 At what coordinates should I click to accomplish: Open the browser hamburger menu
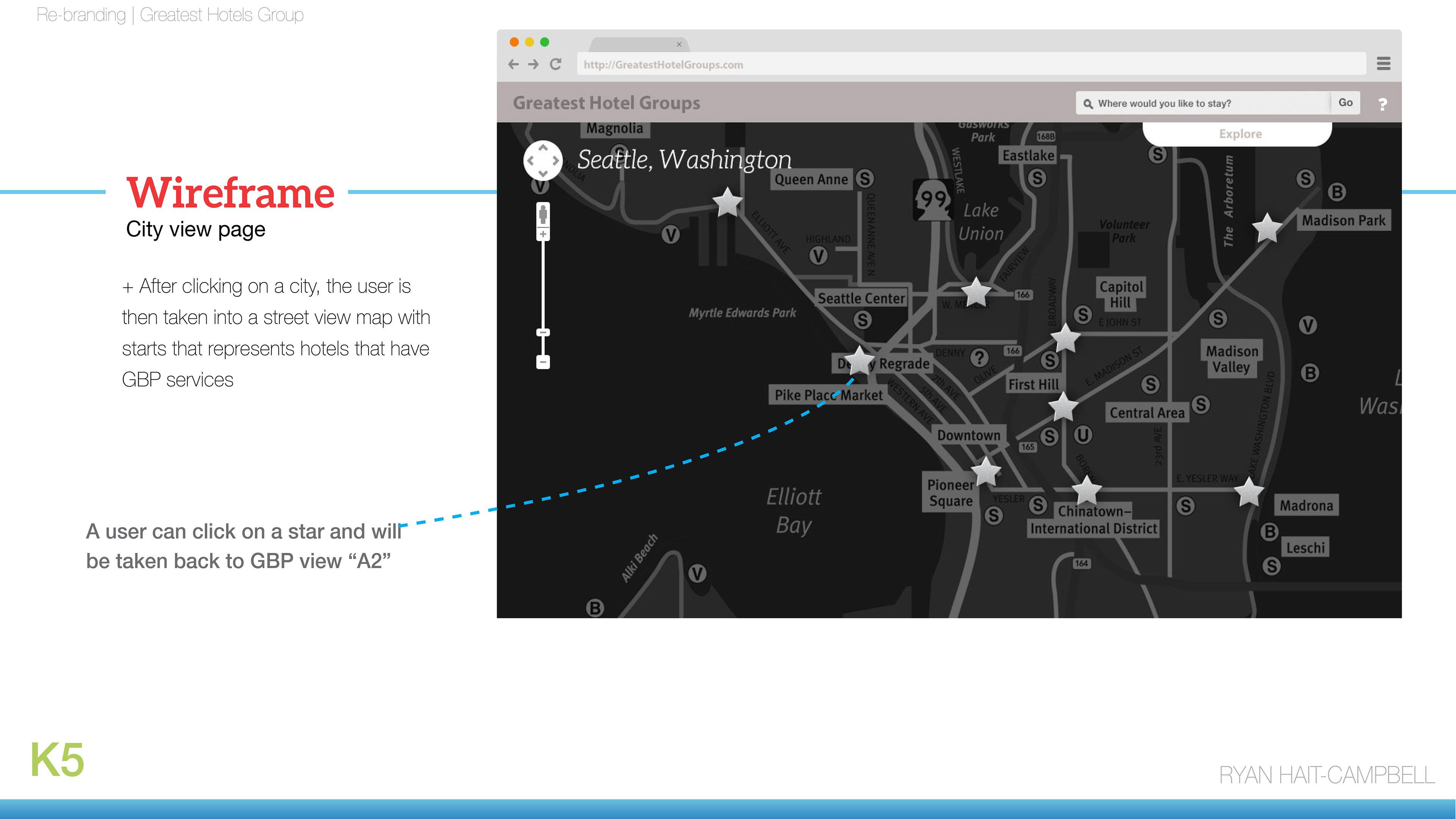[x=1383, y=64]
